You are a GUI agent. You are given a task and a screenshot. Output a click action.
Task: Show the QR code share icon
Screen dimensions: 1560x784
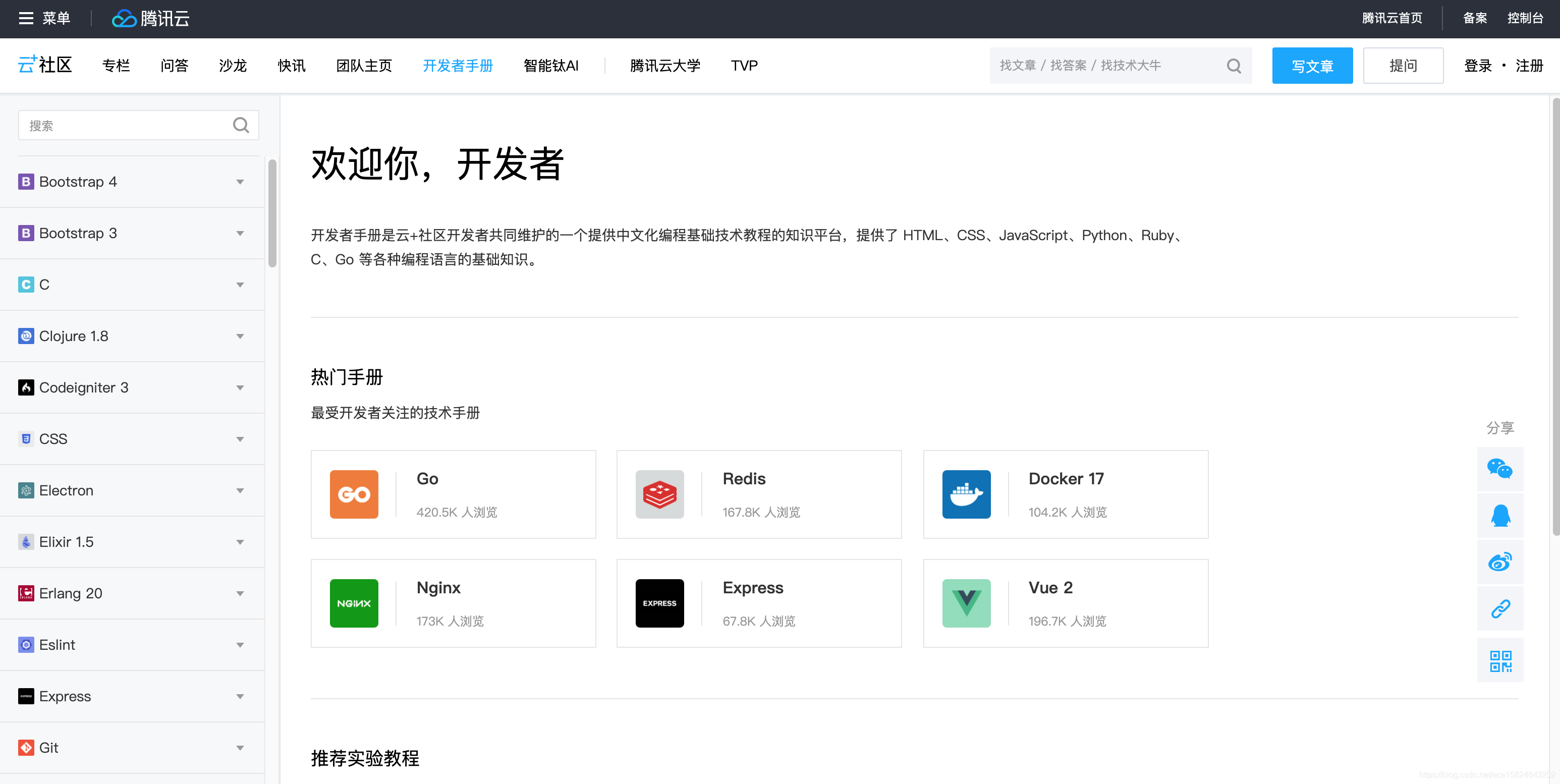coord(1499,660)
